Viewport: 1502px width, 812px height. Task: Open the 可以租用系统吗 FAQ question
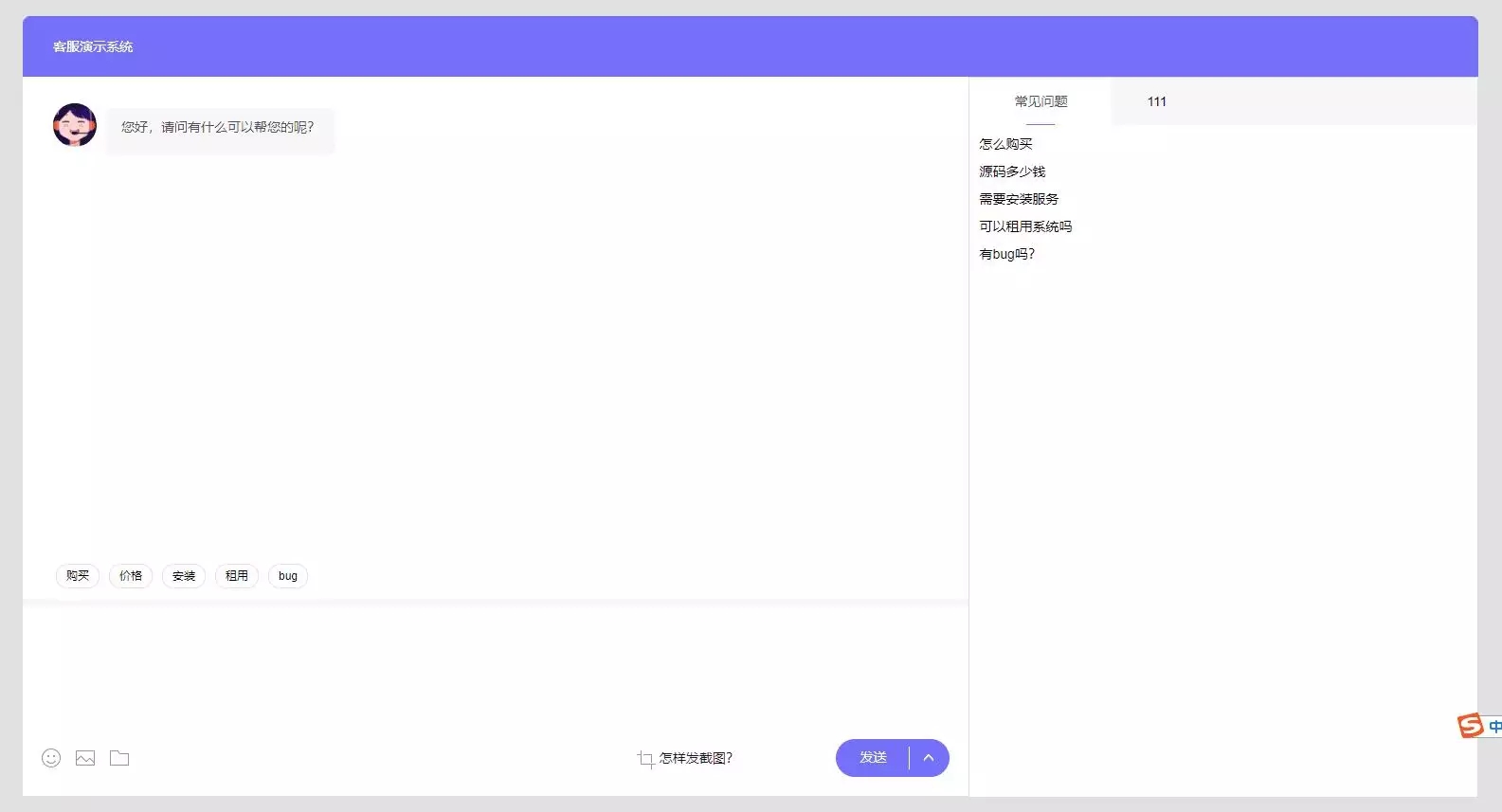(x=1025, y=226)
